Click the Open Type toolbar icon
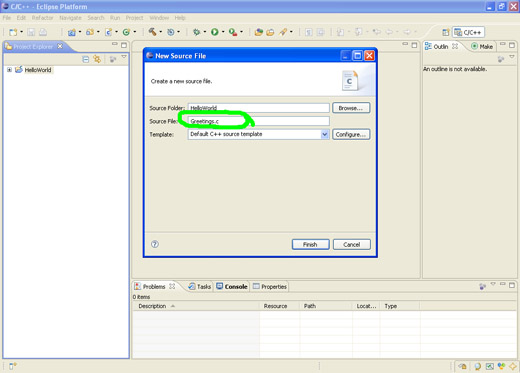The image size is (520, 373). [x=258, y=32]
